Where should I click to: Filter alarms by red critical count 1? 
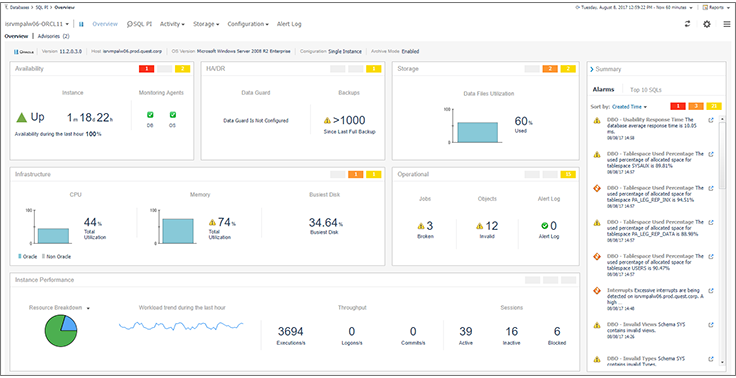point(678,107)
